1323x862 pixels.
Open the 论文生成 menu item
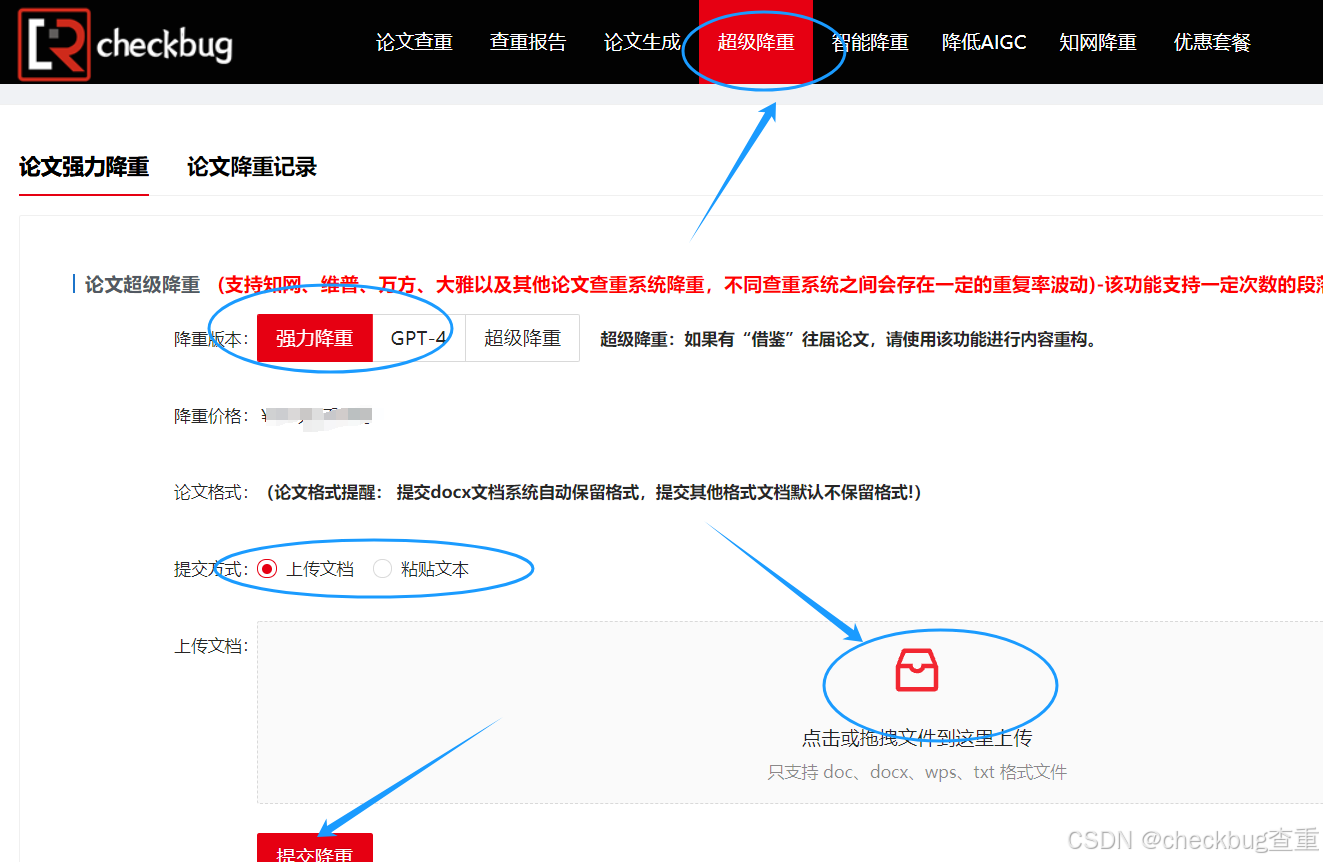642,42
